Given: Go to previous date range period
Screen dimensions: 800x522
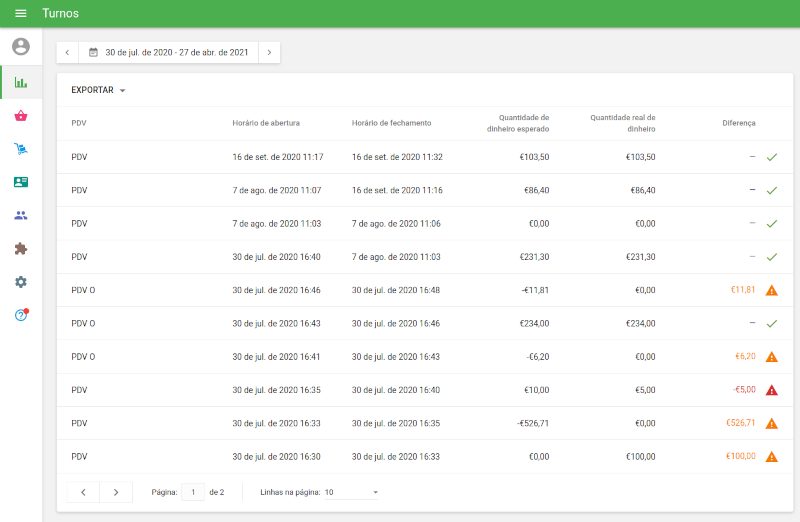Looking at the screenshot, I should click(x=68, y=52).
